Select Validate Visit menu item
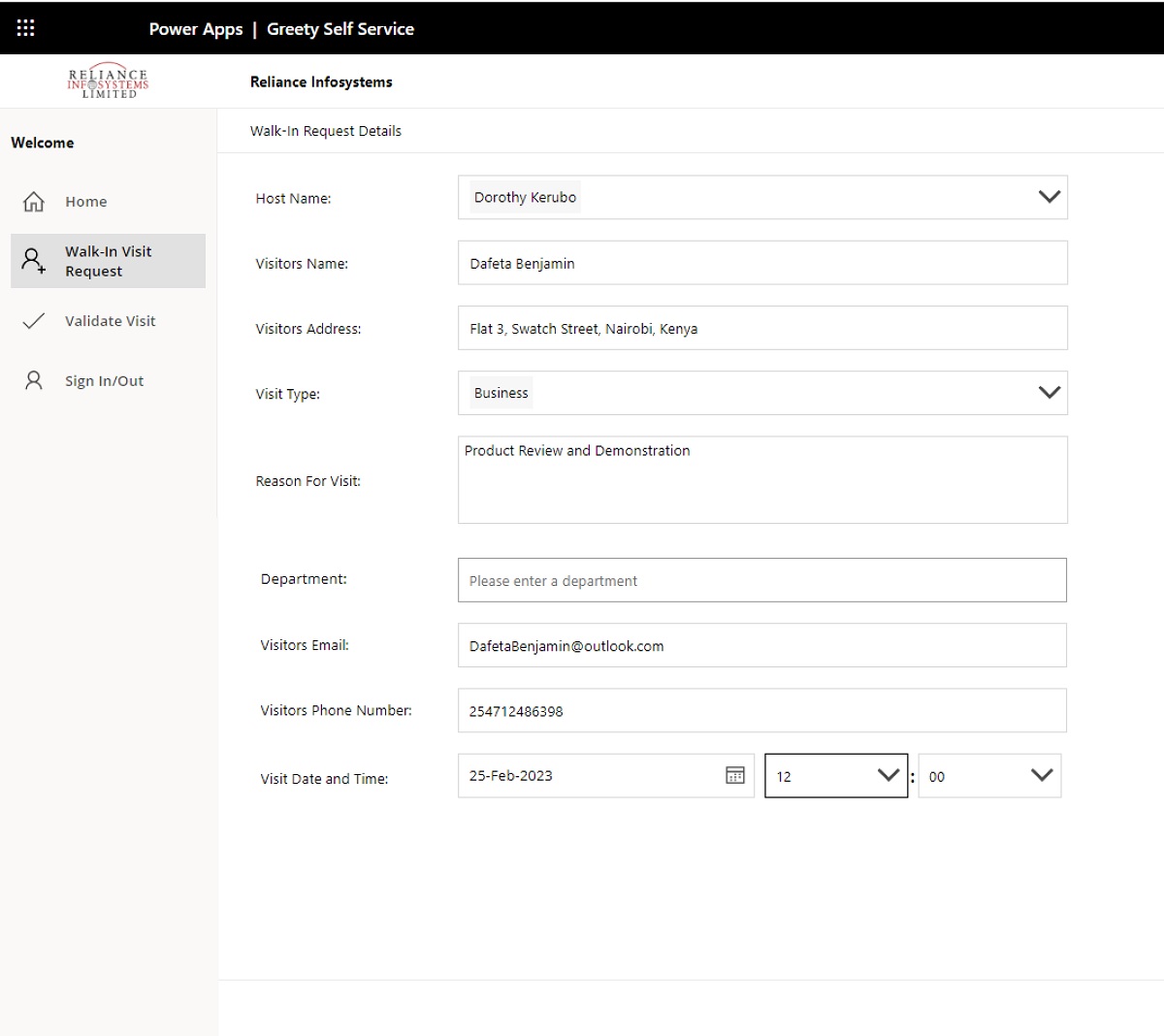 click(110, 321)
